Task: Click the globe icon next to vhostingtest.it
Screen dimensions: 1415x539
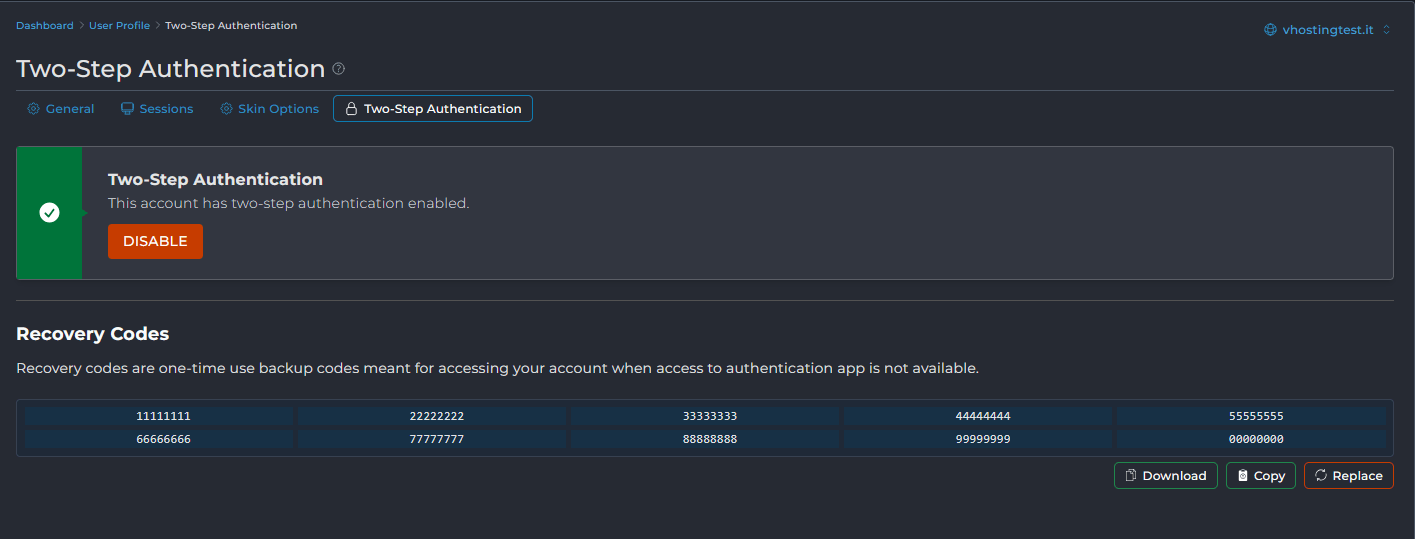Action: tap(1270, 30)
